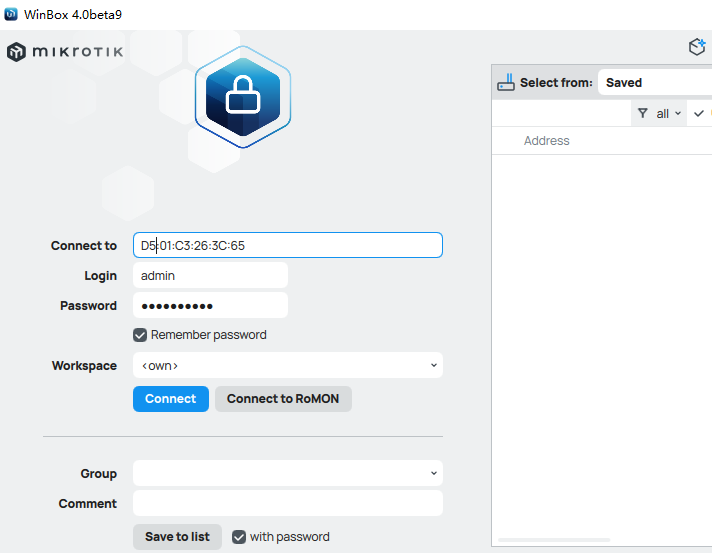
Task: Toggle the with password checkbox
Action: [239, 537]
